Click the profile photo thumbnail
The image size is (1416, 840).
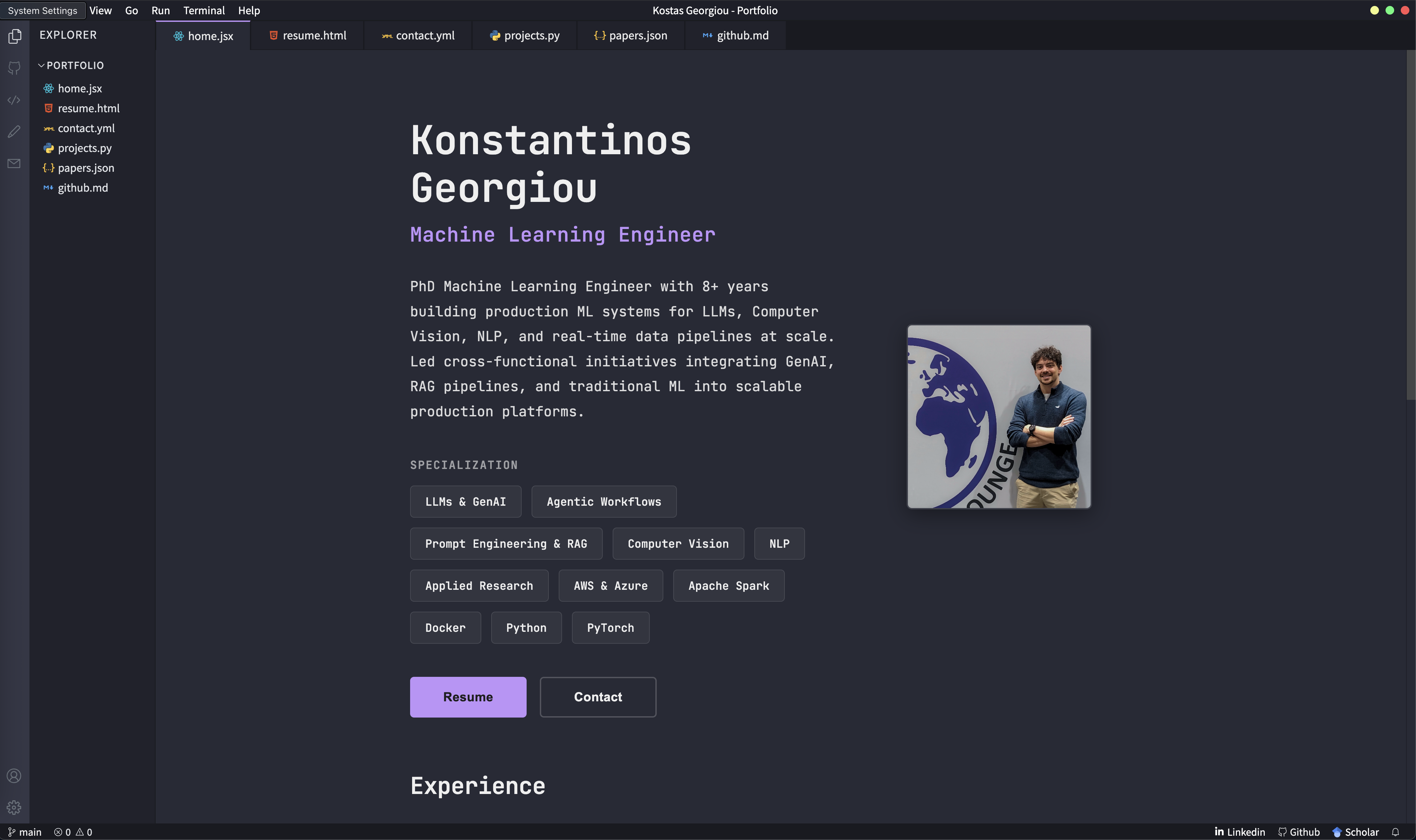999,417
